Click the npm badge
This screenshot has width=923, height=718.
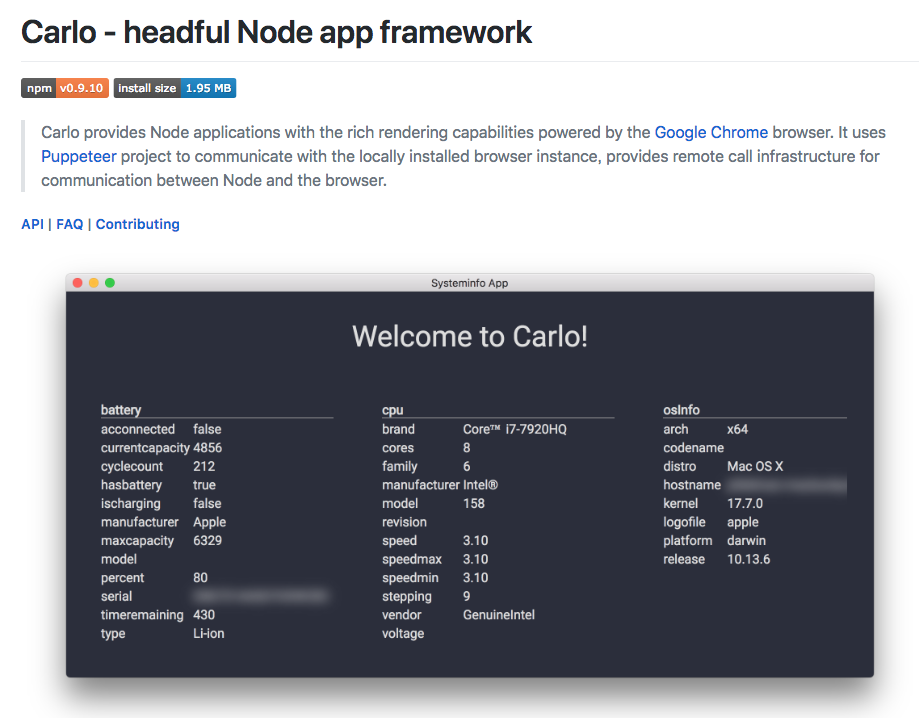click(x=38, y=88)
